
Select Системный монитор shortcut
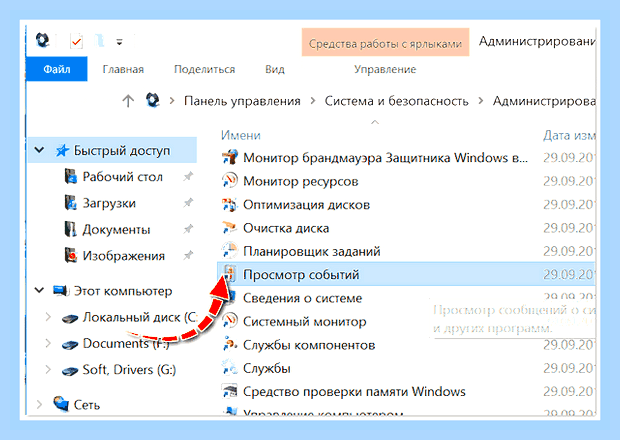pyautogui.click(x=304, y=321)
